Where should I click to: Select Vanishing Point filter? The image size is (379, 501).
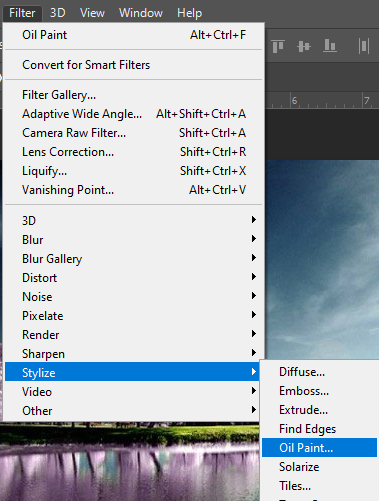(134, 190)
